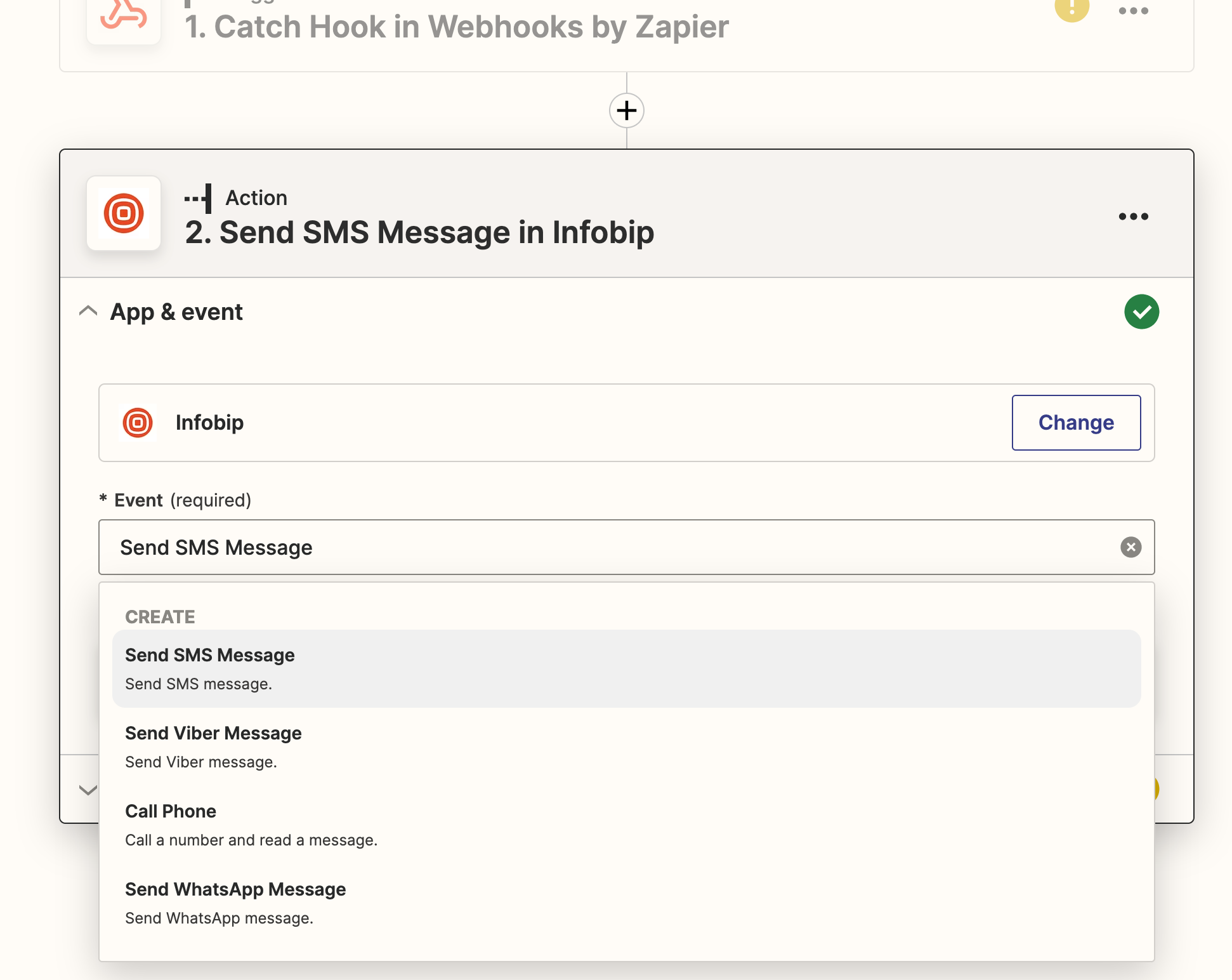
Task: Choose the Send Viber Message option
Action: 627,746
